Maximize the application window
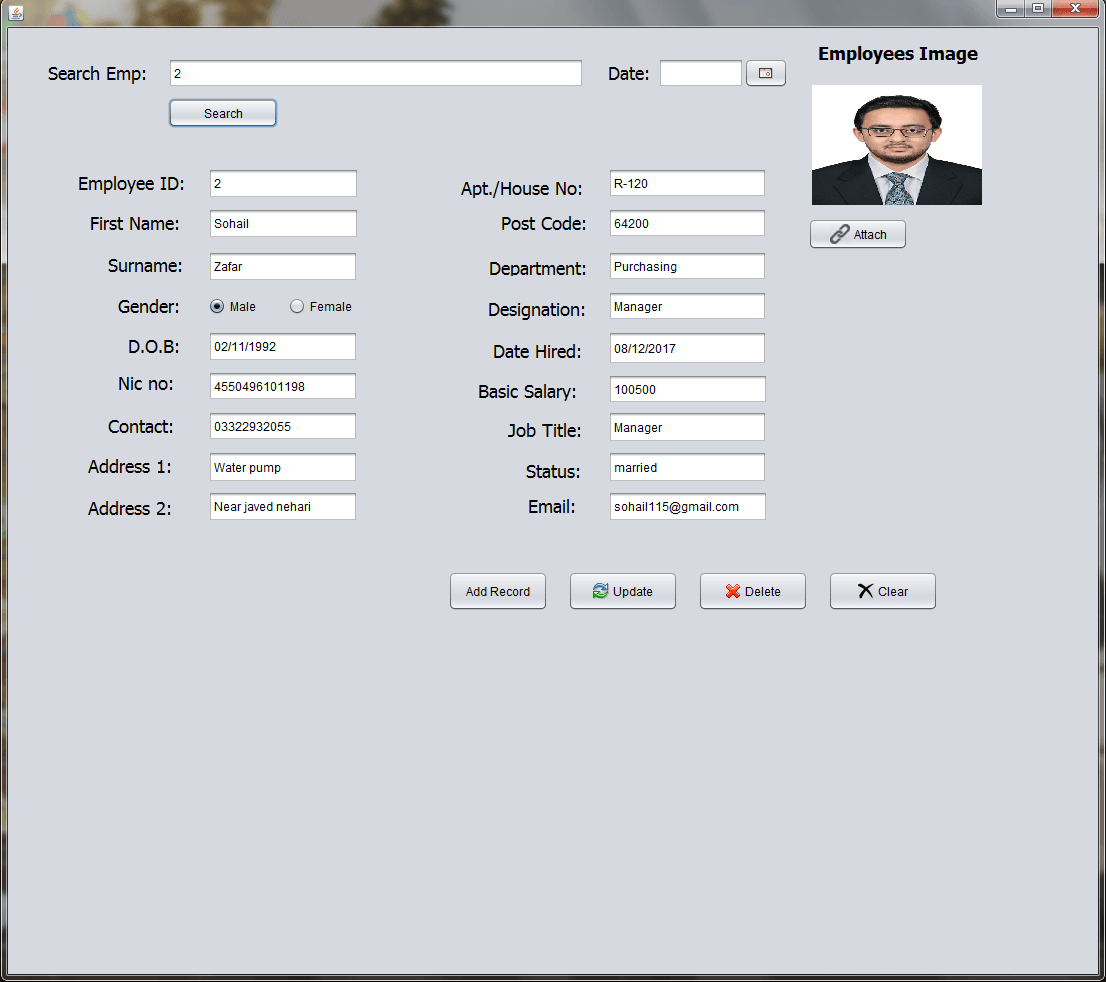 (x=1038, y=9)
